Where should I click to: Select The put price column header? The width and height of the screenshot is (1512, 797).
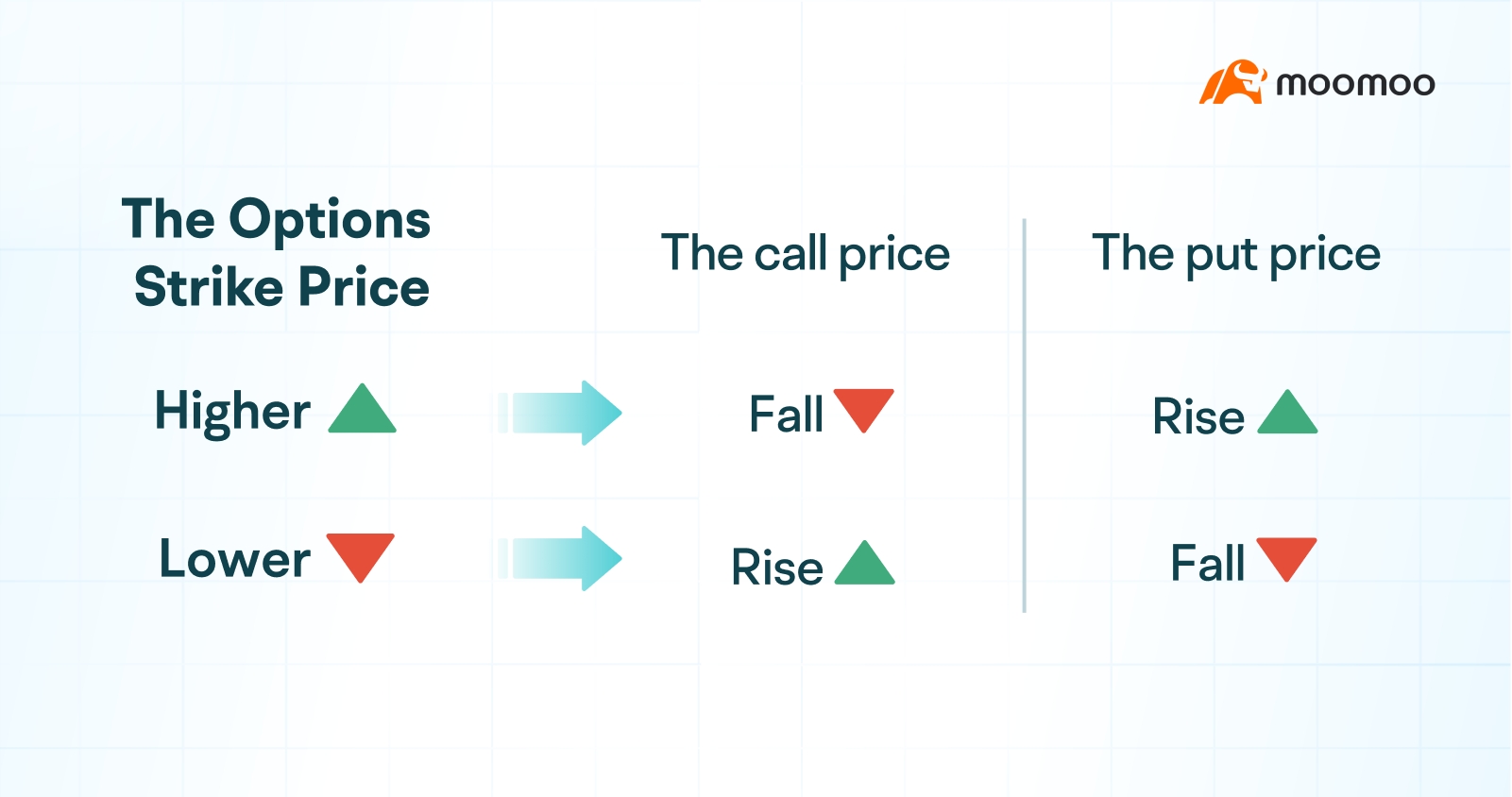coord(1236,254)
